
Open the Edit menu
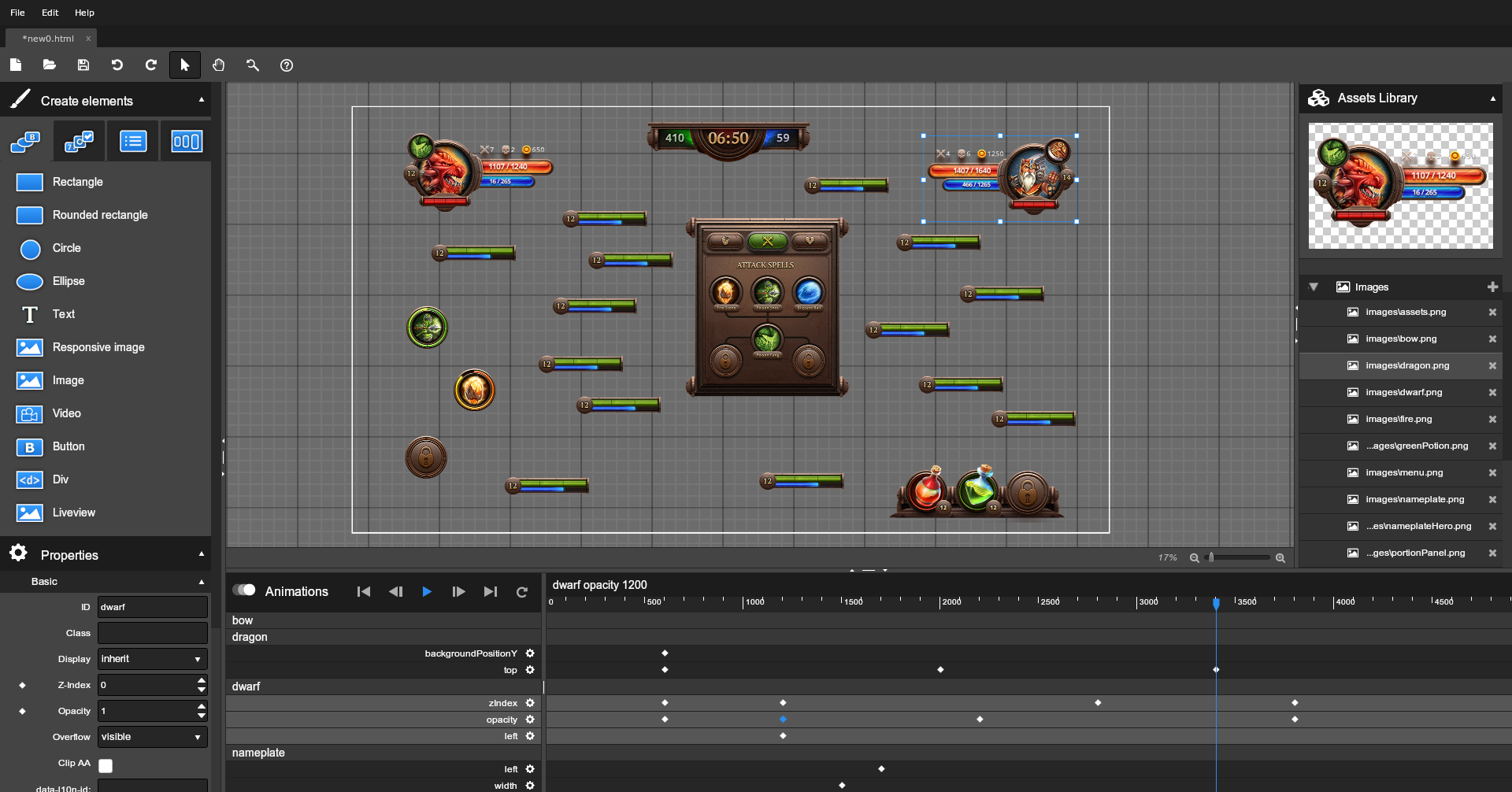point(50,13)
